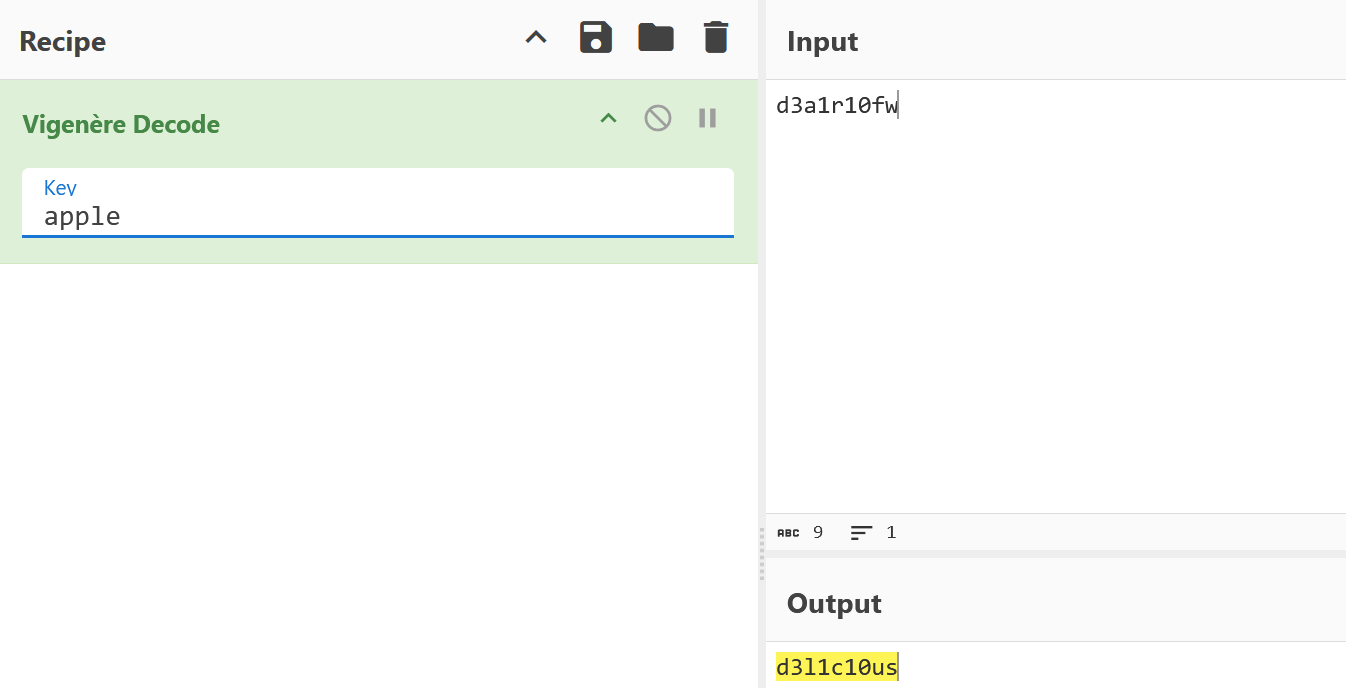Load a recipe using the folder icon
This screenshot has width=1346, height=688.
(x=656, y=38)
